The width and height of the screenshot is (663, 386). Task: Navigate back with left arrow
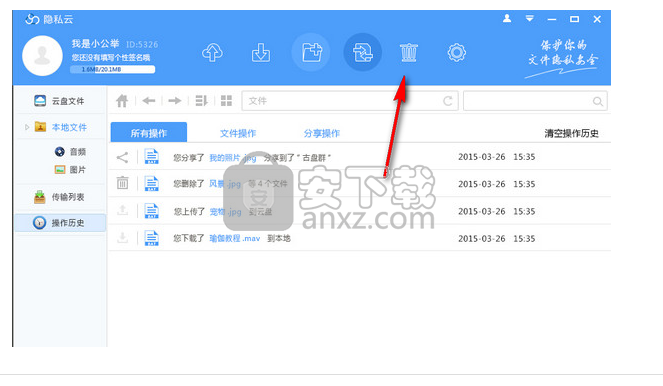149,101
